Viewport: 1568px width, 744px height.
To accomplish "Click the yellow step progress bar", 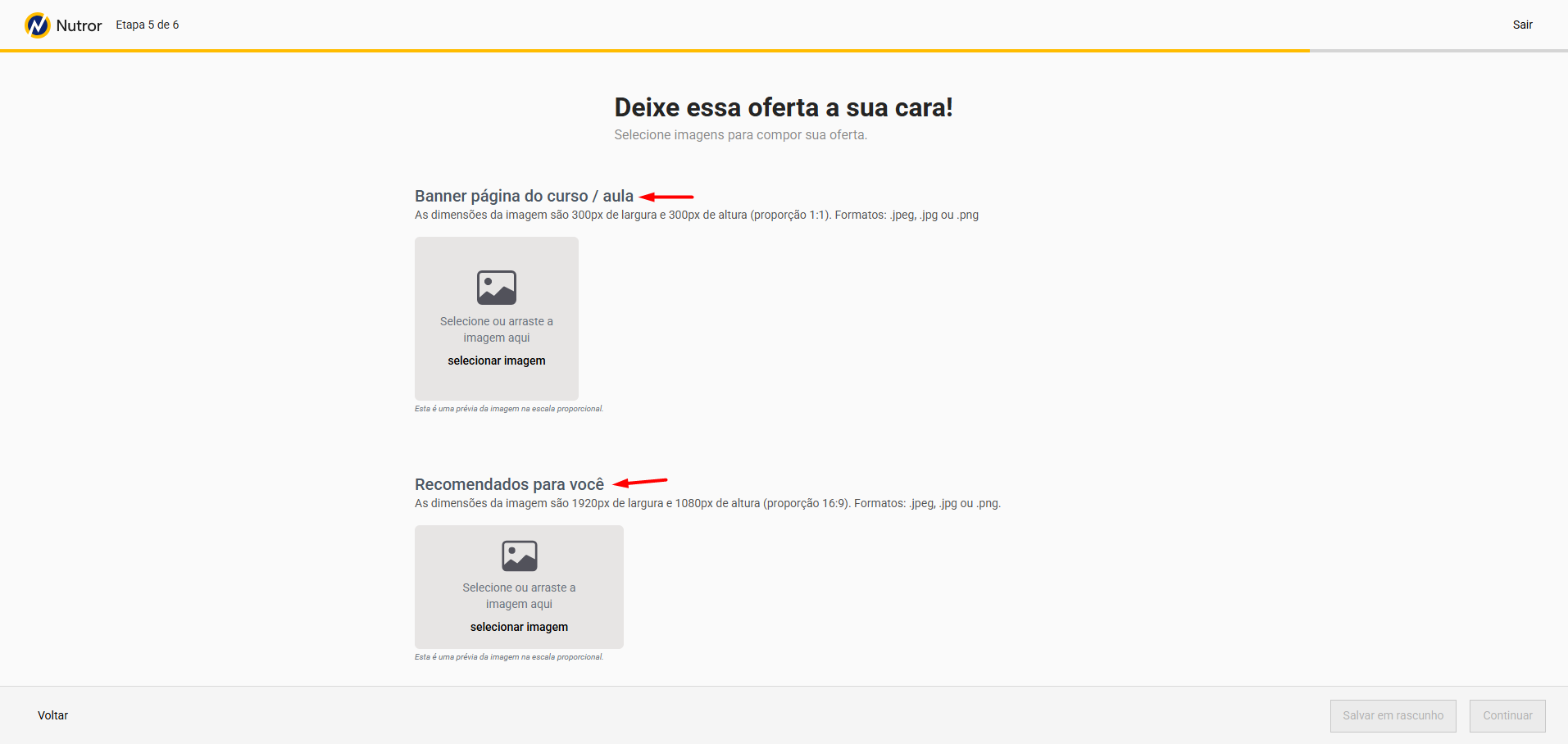I will (x=656, y=51).
